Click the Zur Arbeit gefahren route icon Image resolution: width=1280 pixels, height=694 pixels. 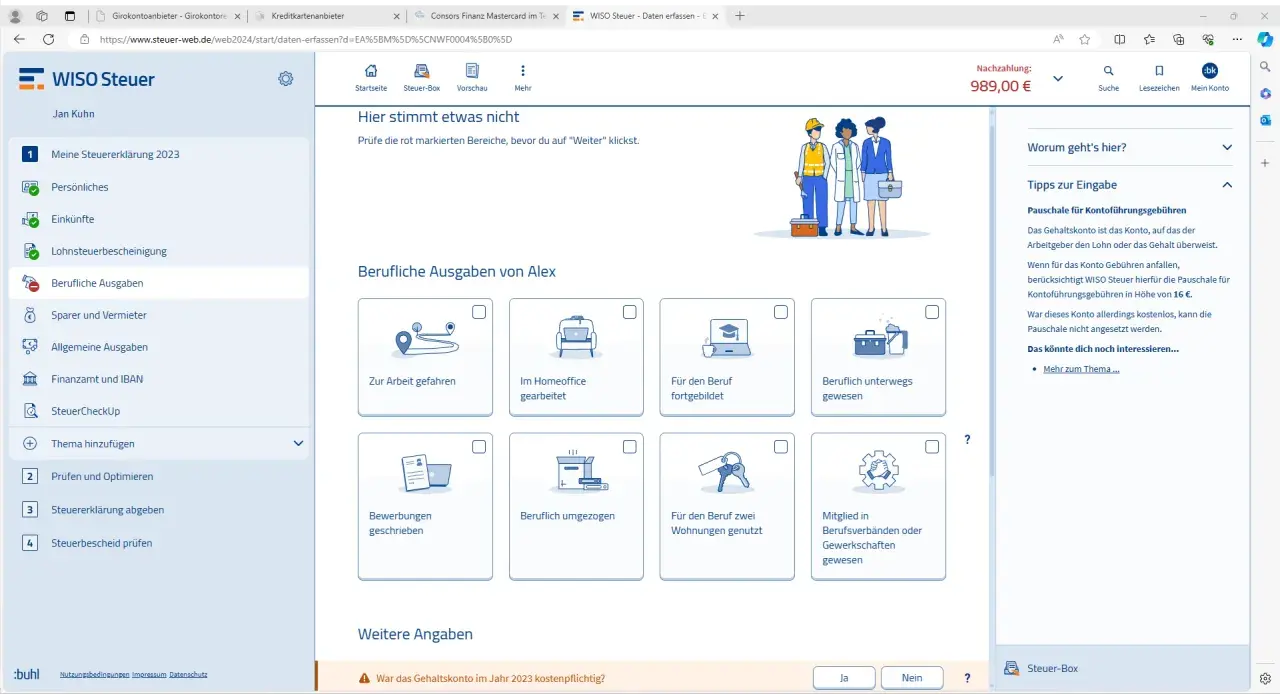coord(425,340)
